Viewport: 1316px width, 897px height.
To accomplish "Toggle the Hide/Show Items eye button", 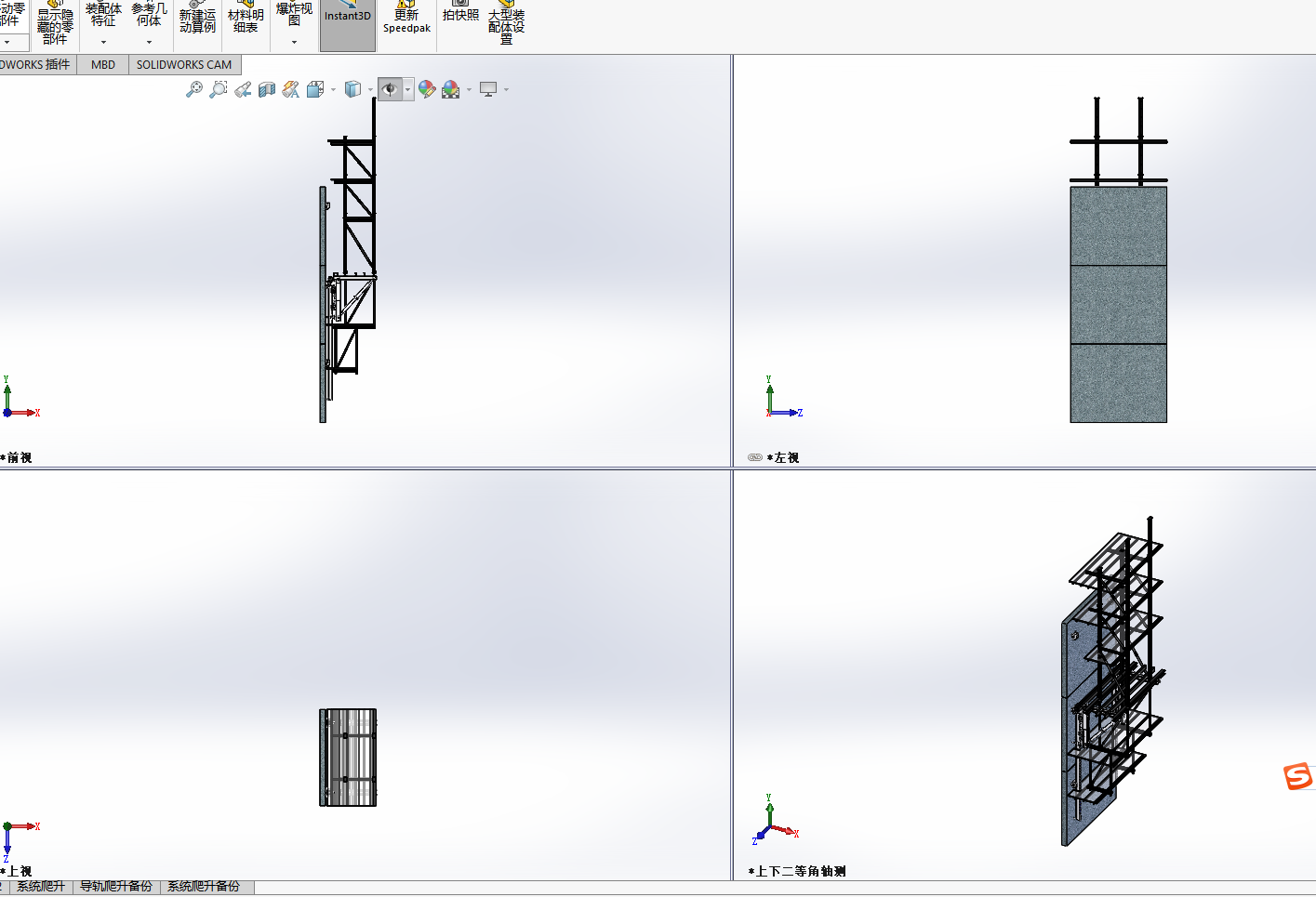I will click(390, 89).
